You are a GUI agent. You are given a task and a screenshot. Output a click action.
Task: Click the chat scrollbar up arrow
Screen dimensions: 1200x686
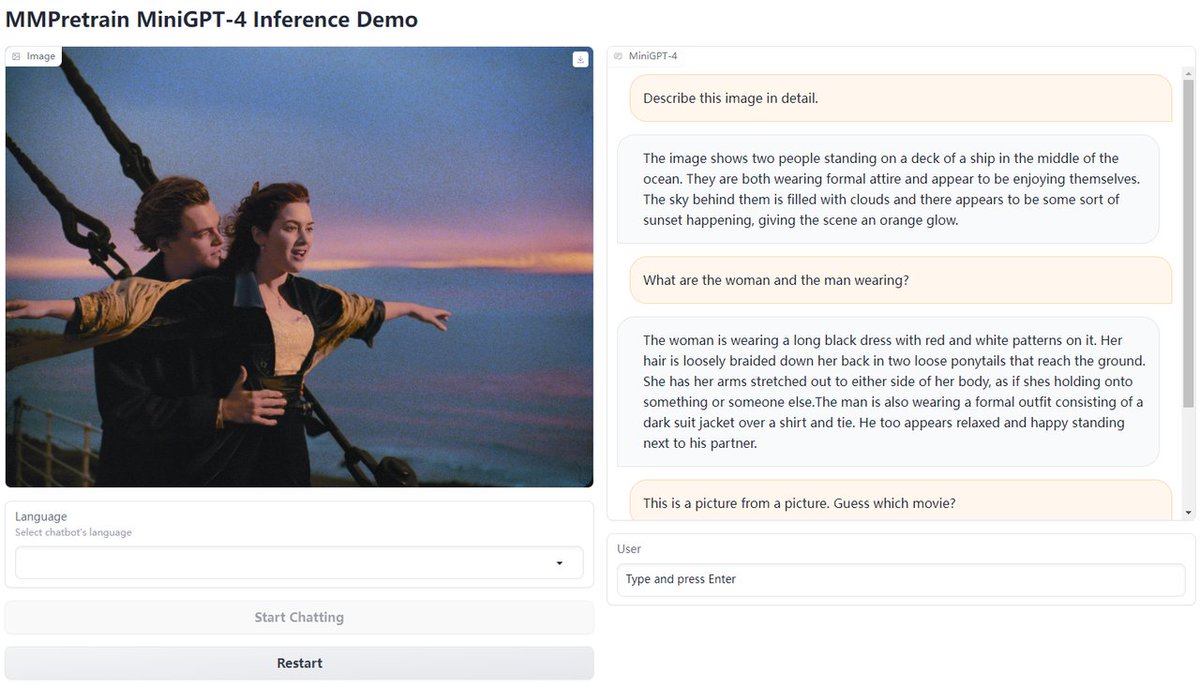[1188, 74]
